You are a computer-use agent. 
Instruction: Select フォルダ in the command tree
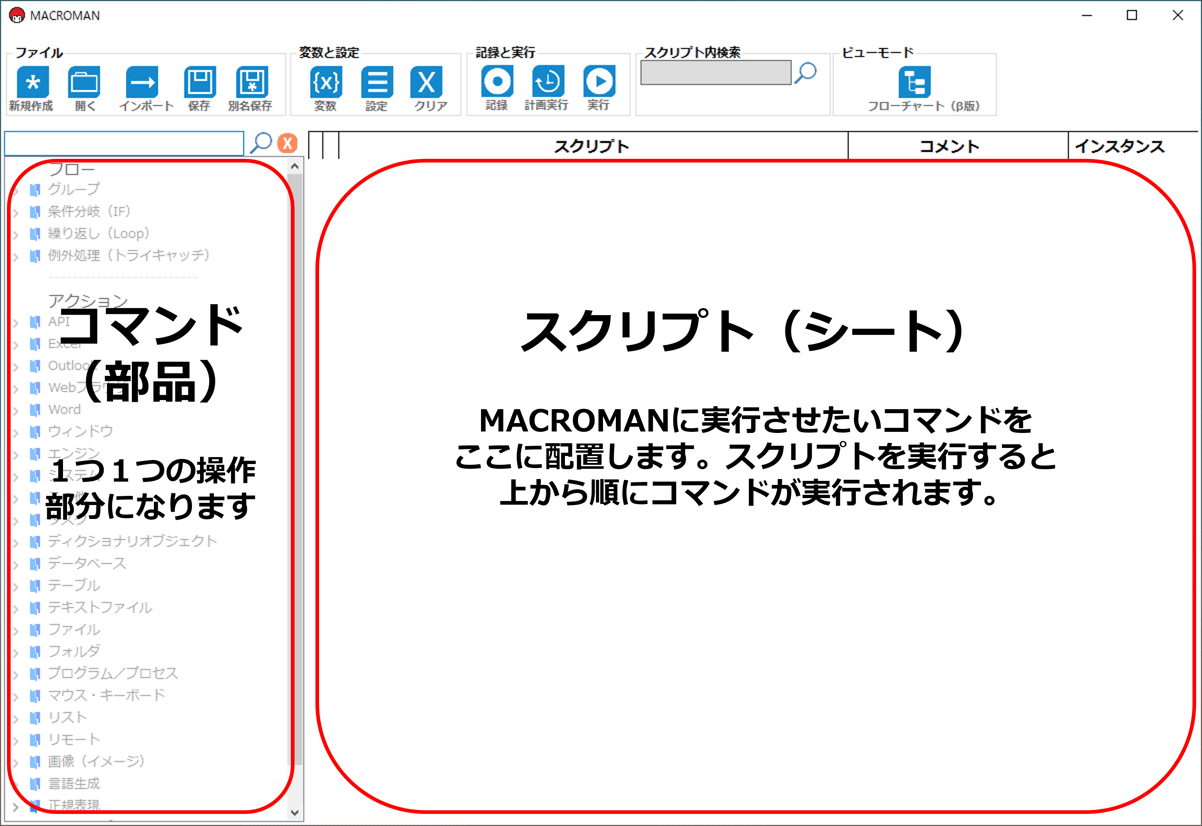[74, 651]
